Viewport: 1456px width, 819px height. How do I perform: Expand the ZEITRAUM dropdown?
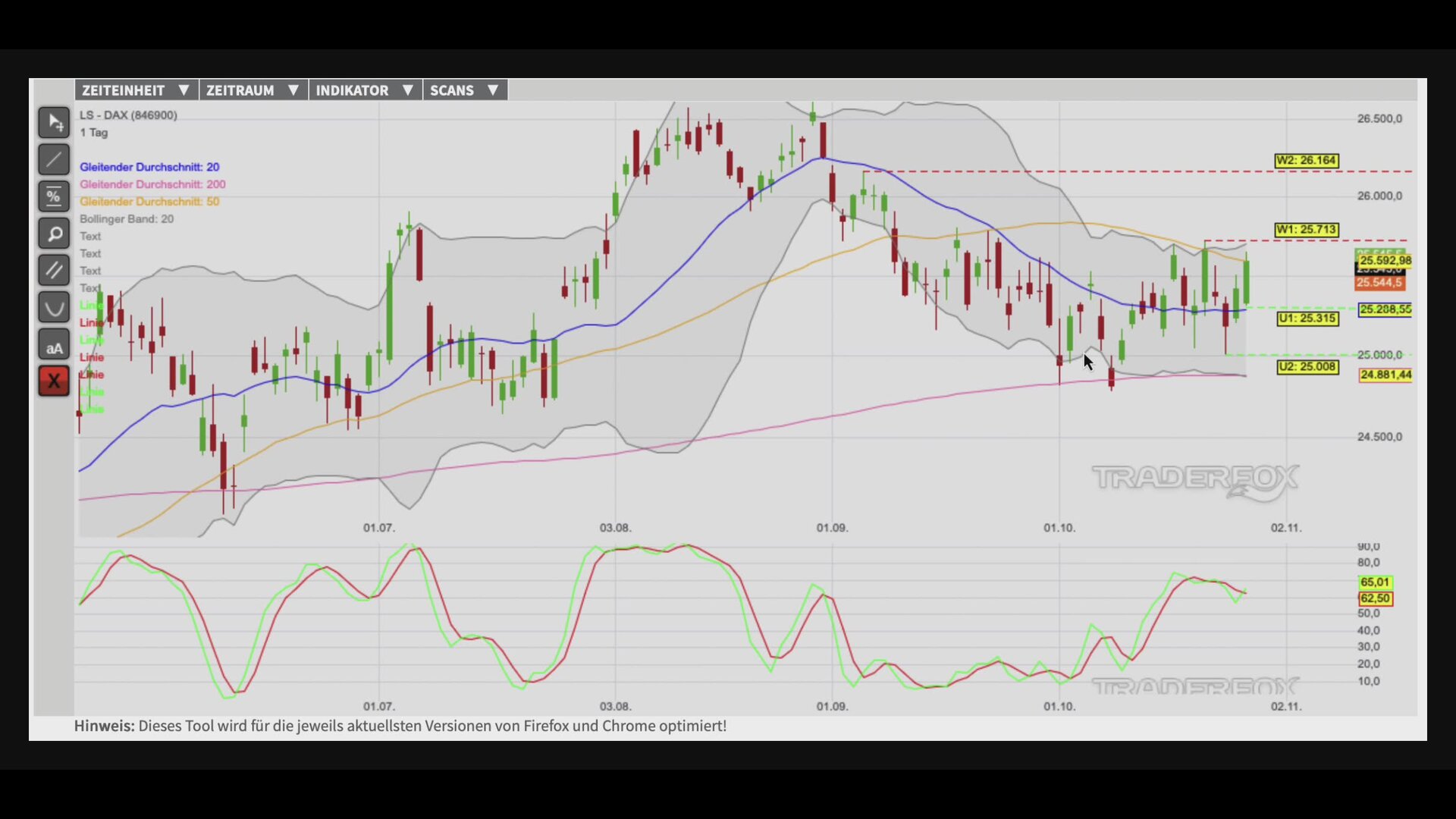pos(253,90)
